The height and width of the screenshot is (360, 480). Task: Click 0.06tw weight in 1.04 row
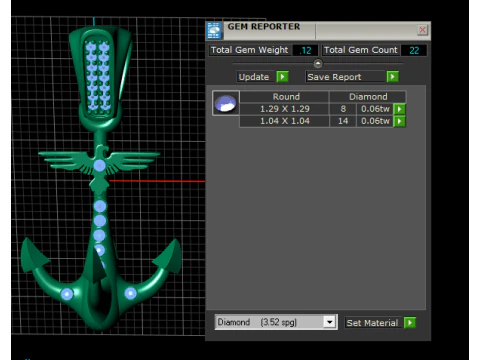(375, 121)
